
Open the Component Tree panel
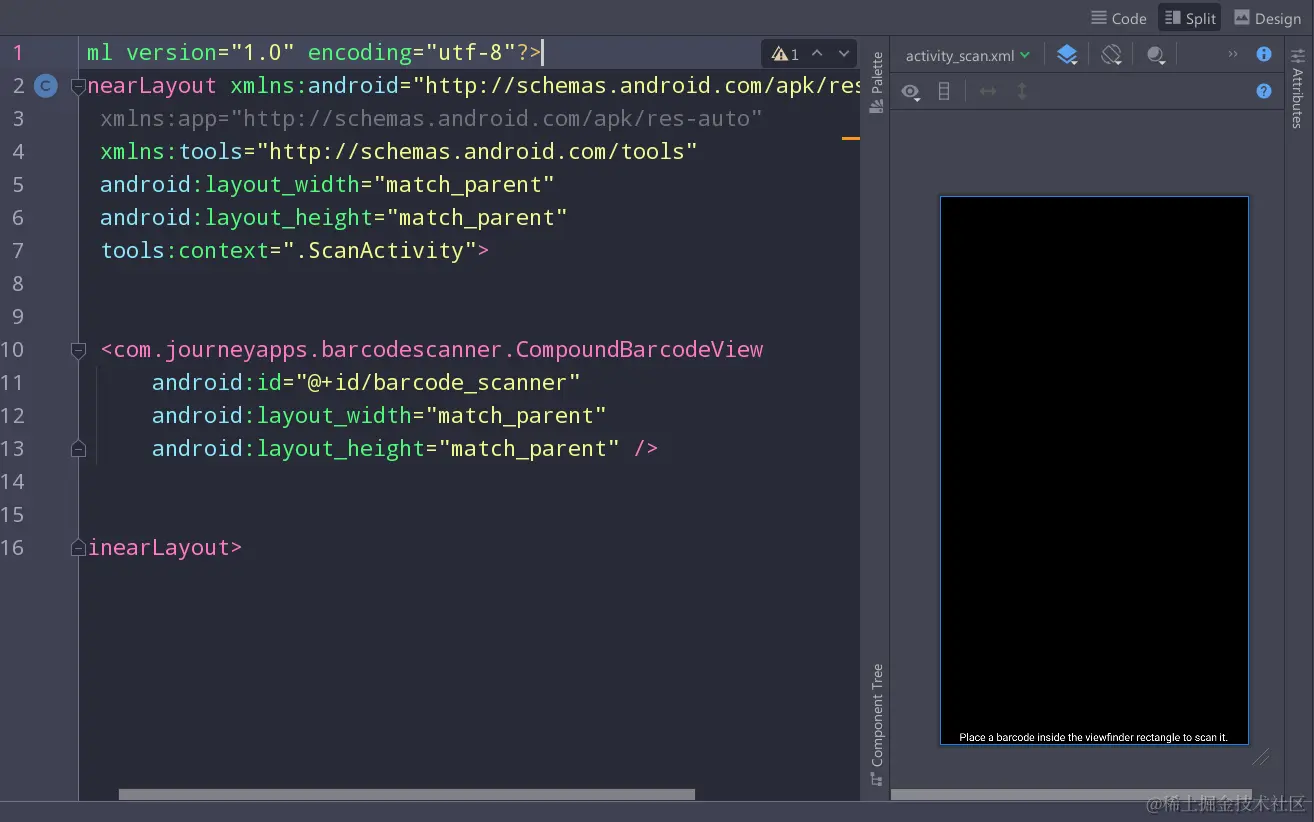(x=877, y=725)
